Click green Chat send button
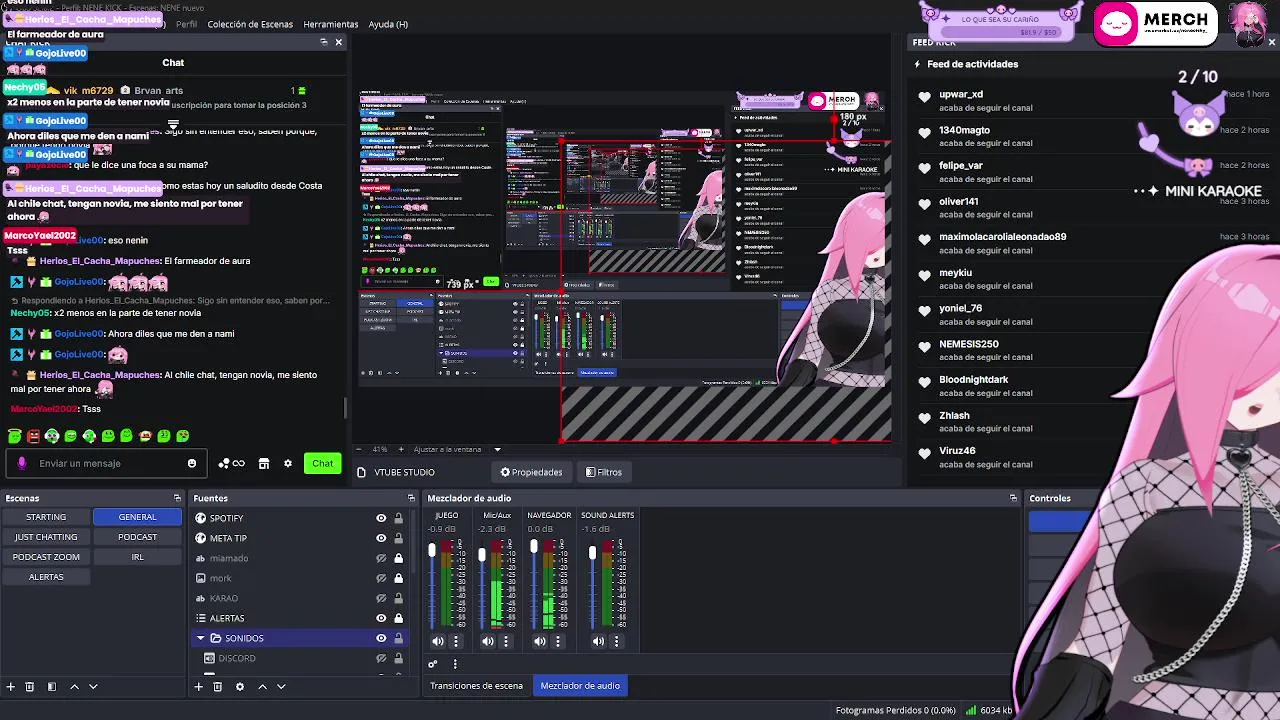The width and height of the screenshot is (1280, 720). point(322,463)
